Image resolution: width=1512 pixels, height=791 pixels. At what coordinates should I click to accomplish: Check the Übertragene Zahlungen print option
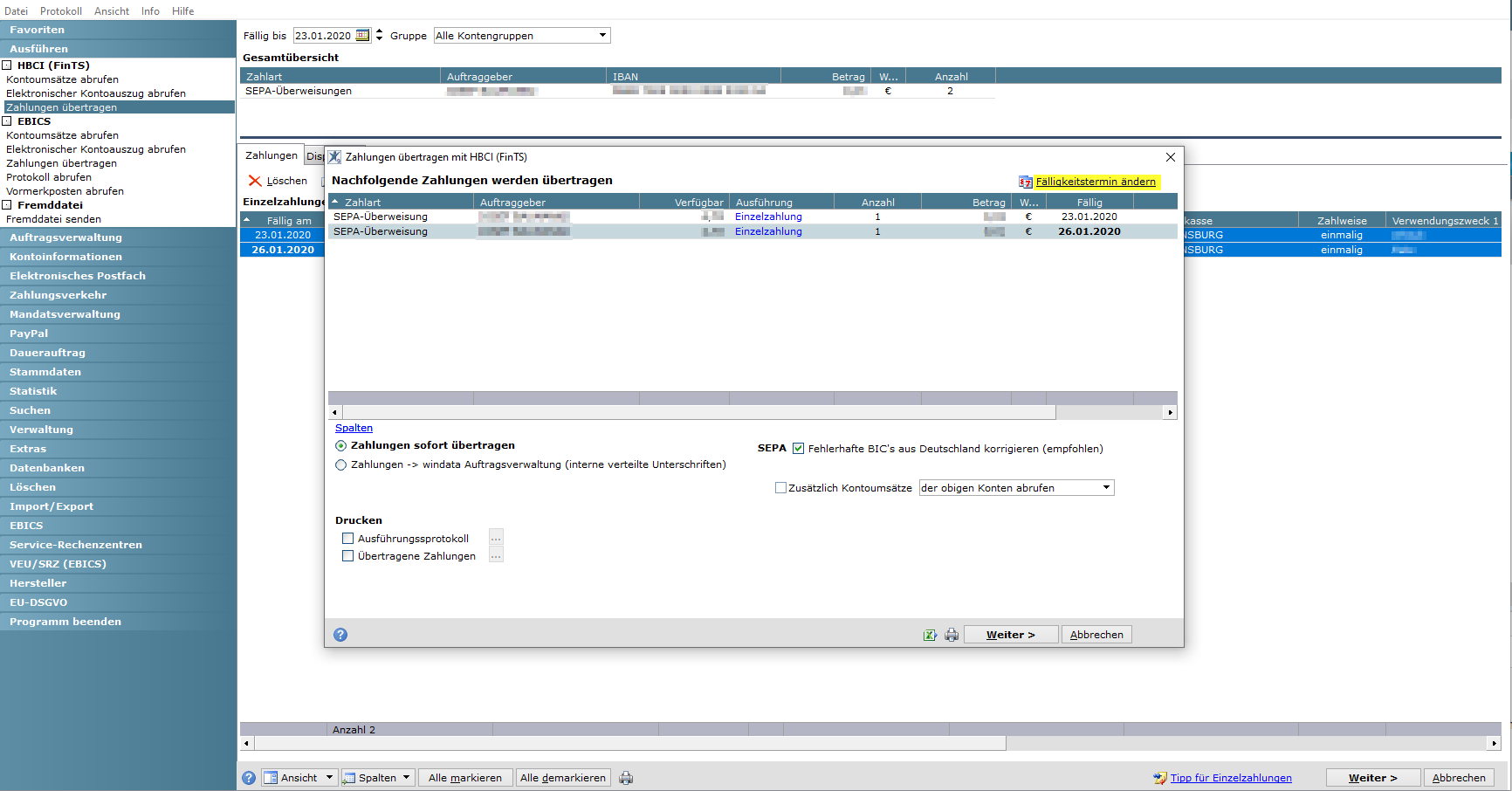pyautogui.click(x=347, y=556)
